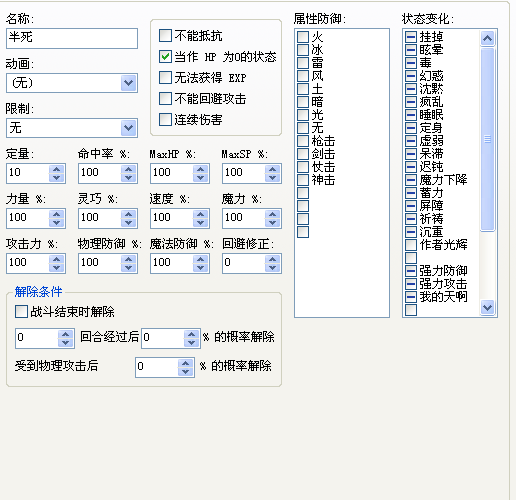Decrease MaxSP % with down arrow

273,178
